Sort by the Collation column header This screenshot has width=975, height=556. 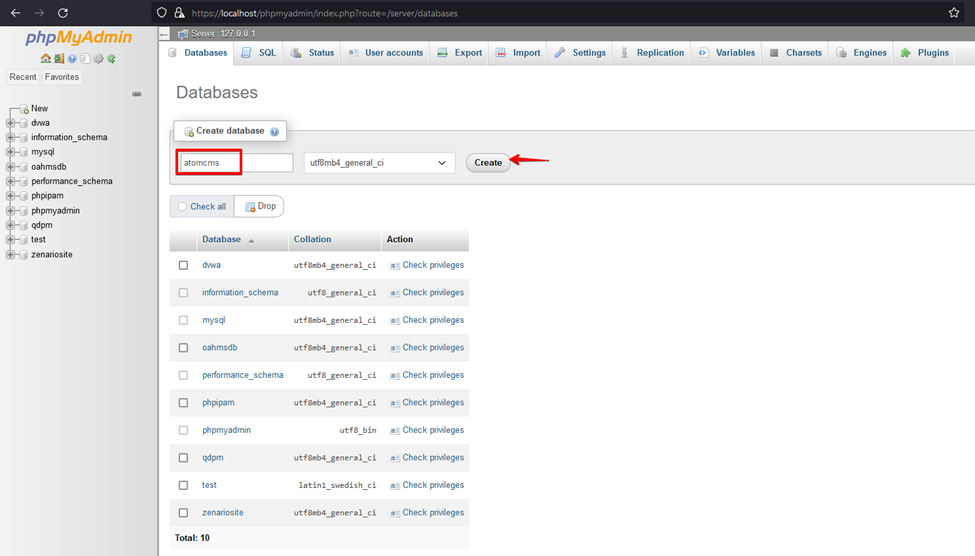312,239
